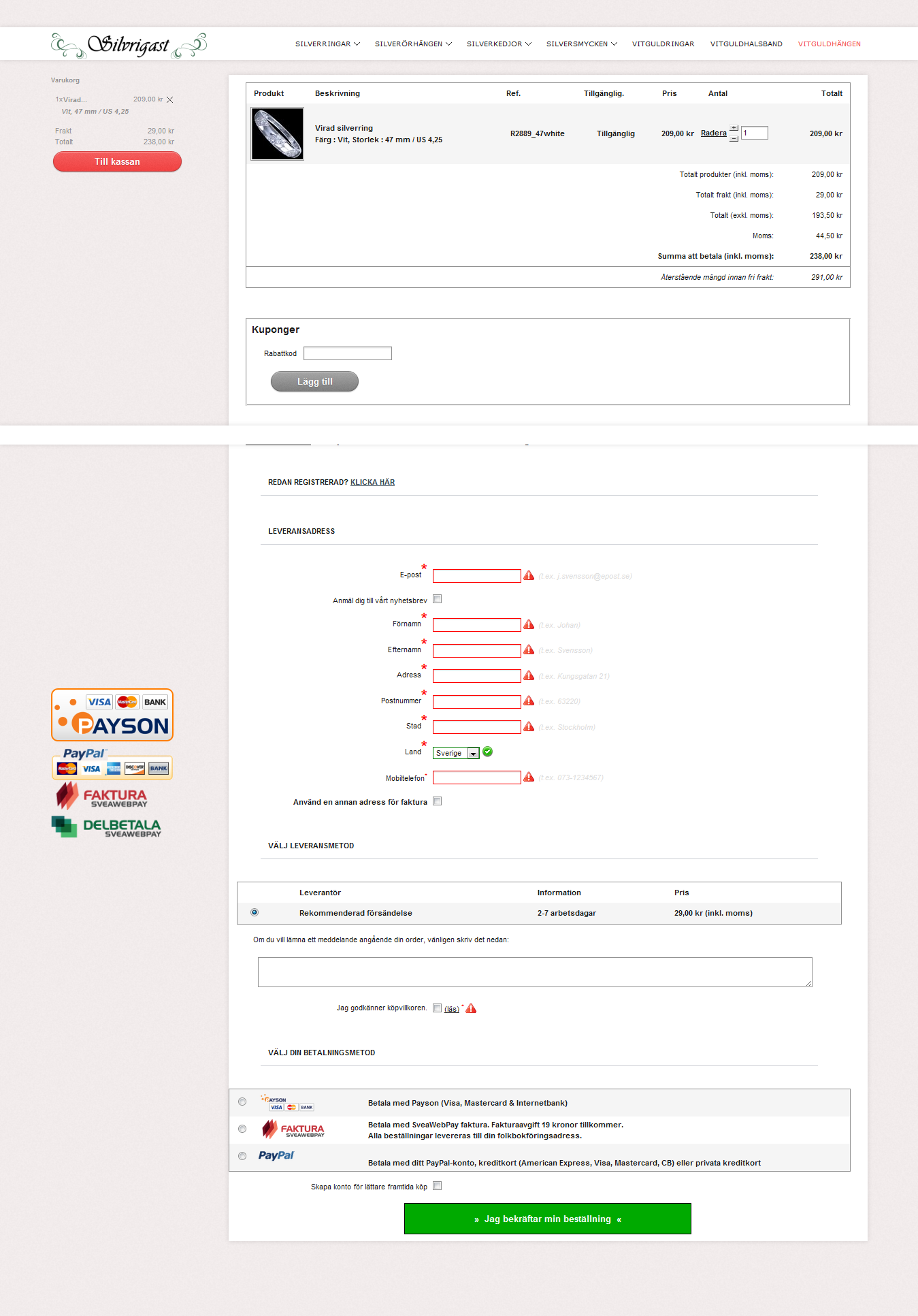
Task: Select Payson payment radio button
Action: click(242, 1102)
